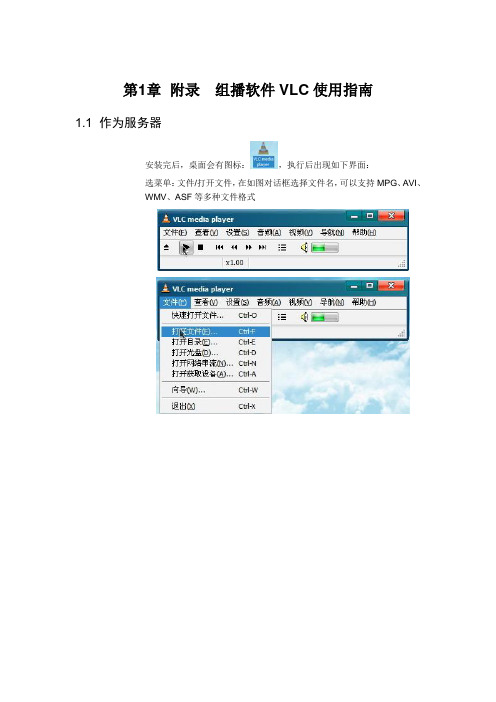The height and width of the screenshot is (702, 496).
Task: Click the VLC media player desktop shortcut icon
Action: 264,155
